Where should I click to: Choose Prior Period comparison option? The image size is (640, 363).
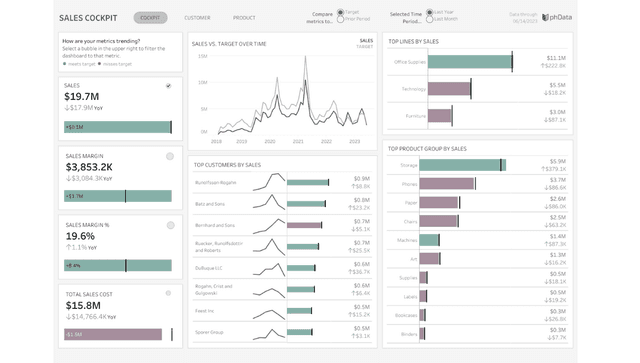click(x=340, y=19)
